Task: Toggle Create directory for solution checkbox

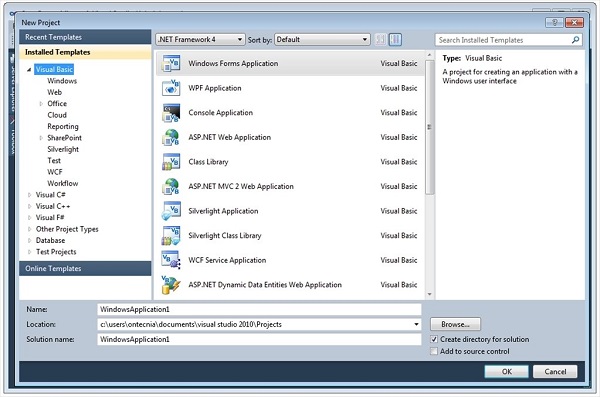Action: [434, 339]
